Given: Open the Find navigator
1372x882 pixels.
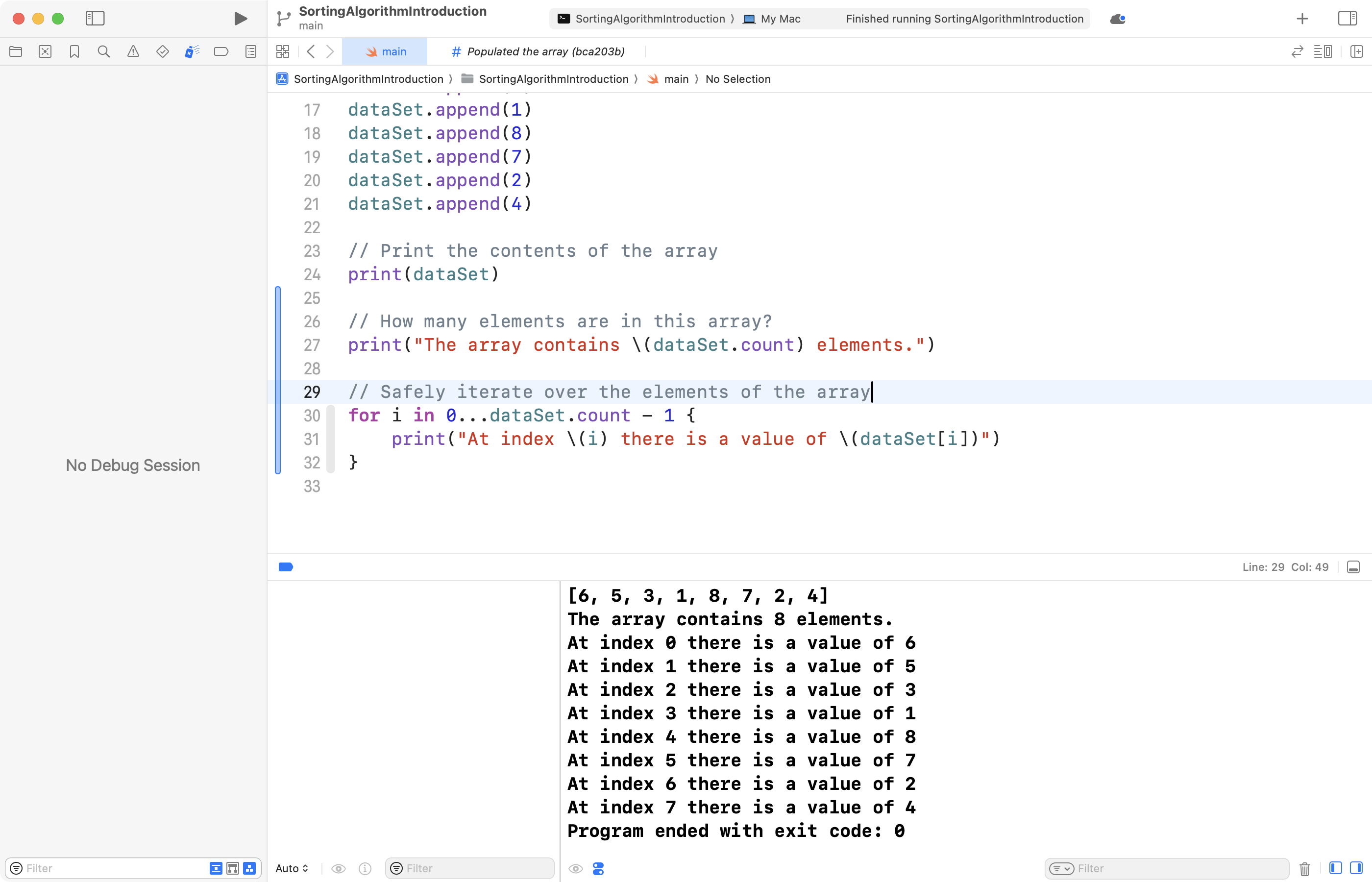Looking at the screenshot, I should (x=104, y=51).
